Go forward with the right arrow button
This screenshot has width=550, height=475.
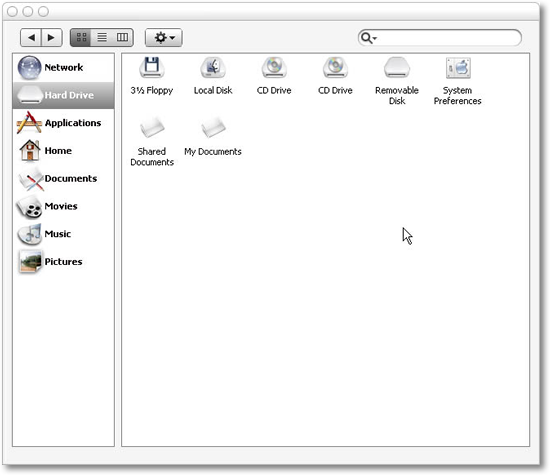tap(52, 37)
